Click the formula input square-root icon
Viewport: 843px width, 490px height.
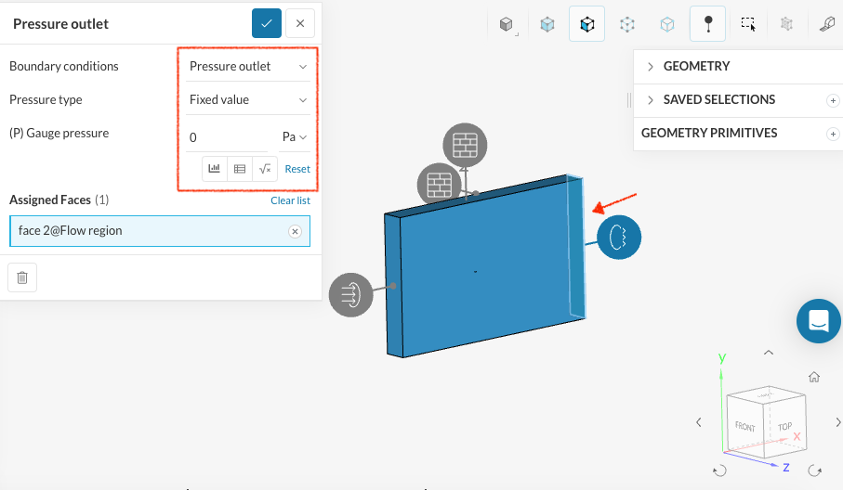click(x=265, y=169)
